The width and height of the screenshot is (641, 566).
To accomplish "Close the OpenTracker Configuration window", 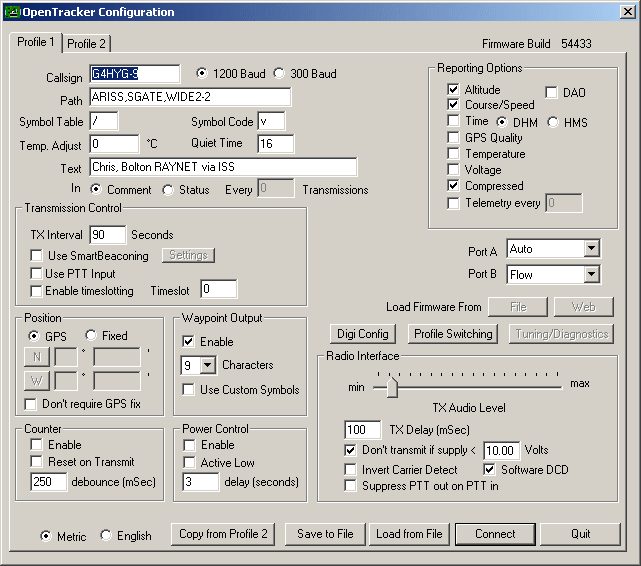I will pyautogui.click(x=627, y=11).
